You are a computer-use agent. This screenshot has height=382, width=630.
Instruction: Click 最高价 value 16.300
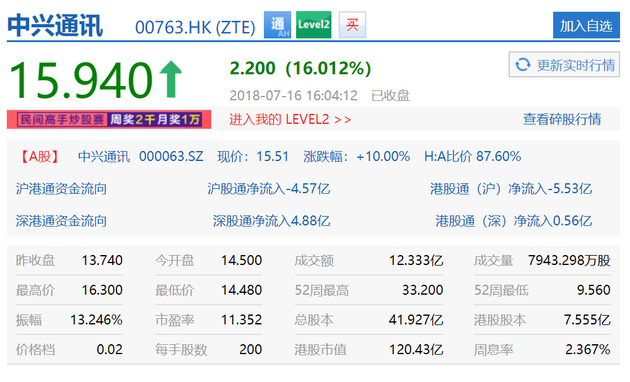(102, 290)
